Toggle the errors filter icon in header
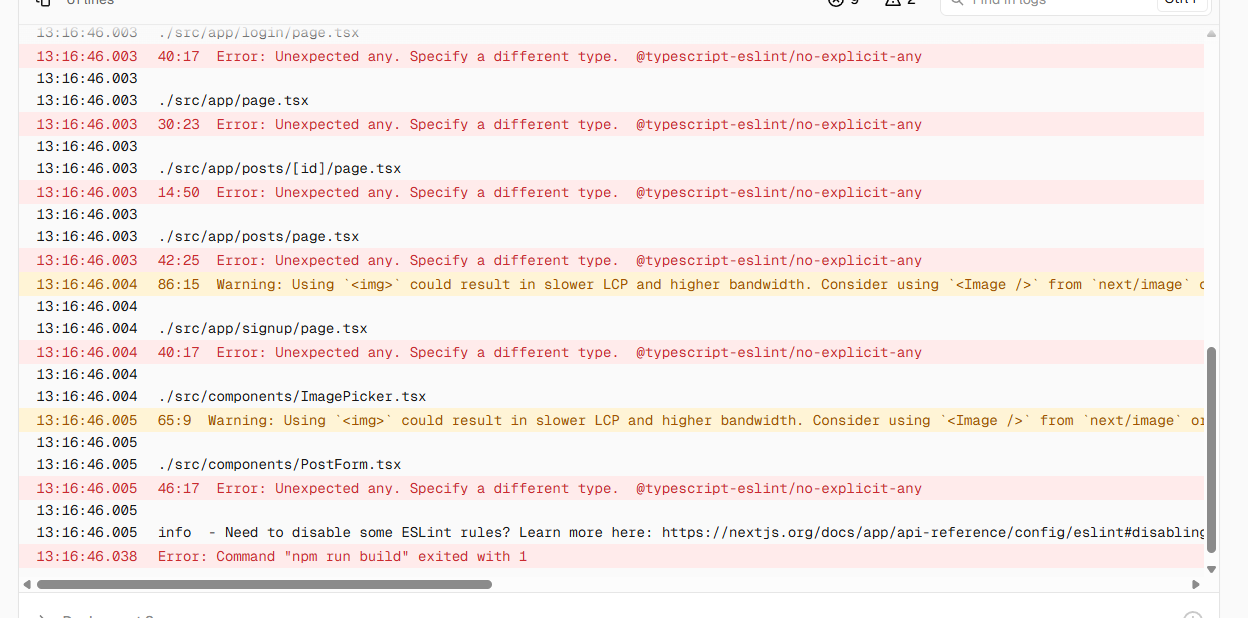The height and width of the screenshot is (618, 1248). point(836,3)
